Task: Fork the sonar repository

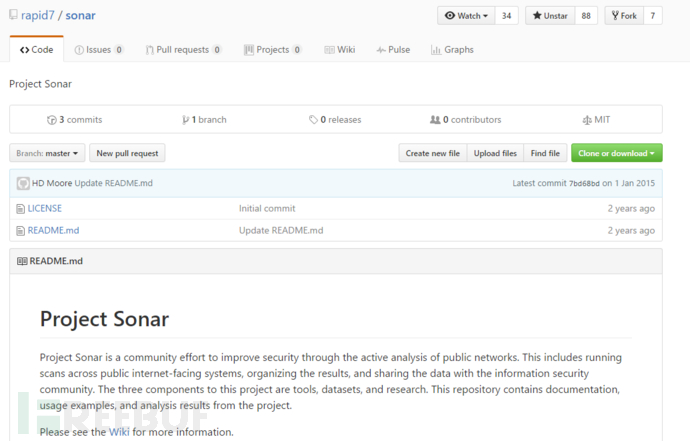Action: pyautogui.click(x=624, y=16)
